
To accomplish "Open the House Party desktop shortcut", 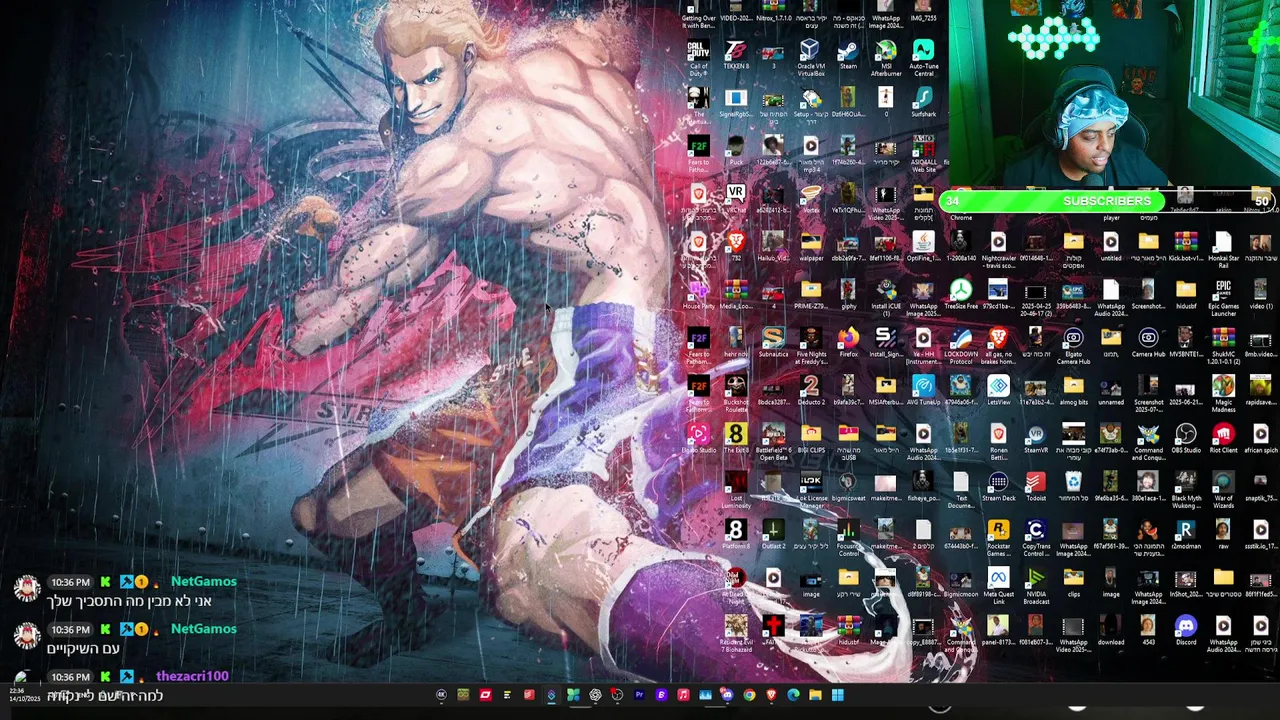I will [698, 294].
